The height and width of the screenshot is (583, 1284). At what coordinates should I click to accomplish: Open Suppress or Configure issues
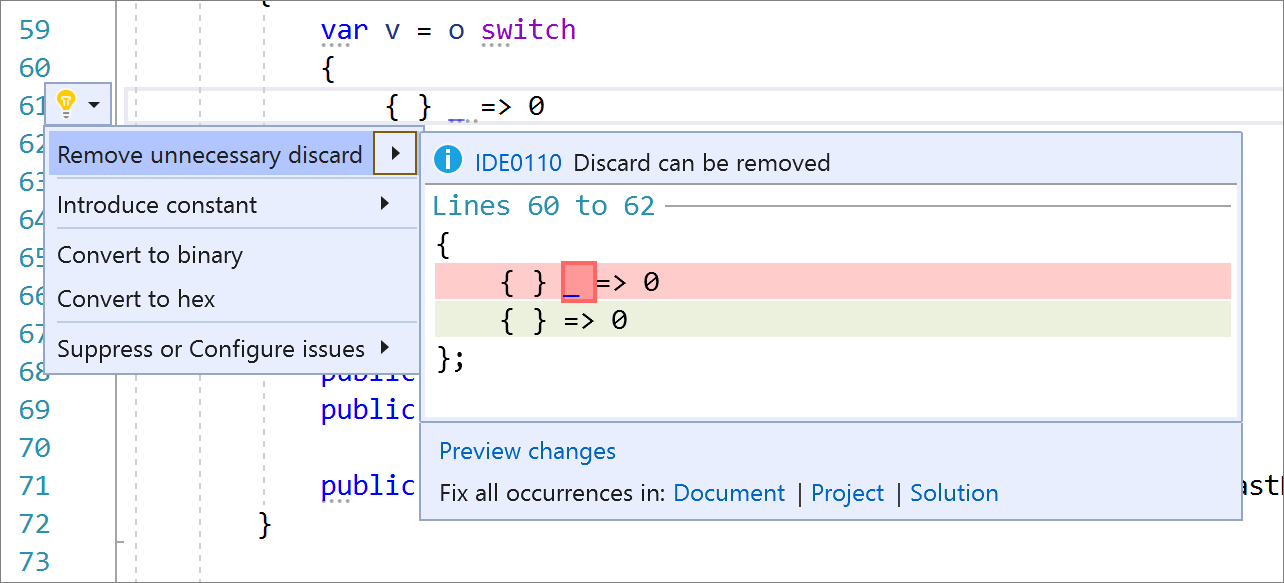tap(211, 349)
